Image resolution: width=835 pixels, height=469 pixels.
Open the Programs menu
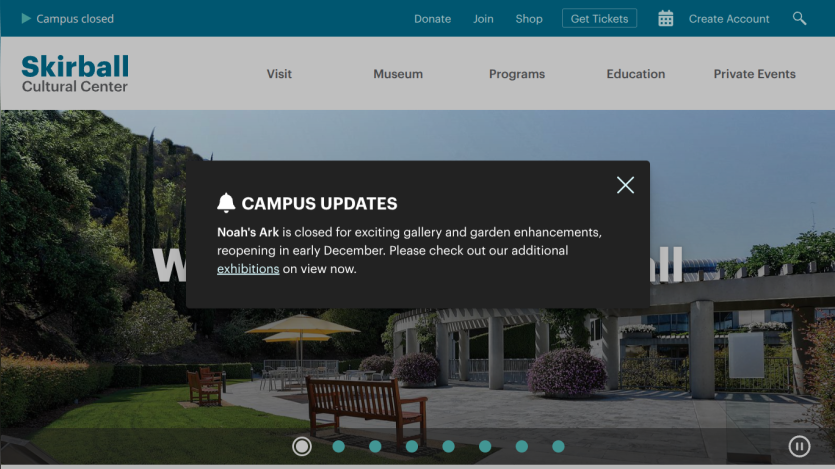(517, 74)
